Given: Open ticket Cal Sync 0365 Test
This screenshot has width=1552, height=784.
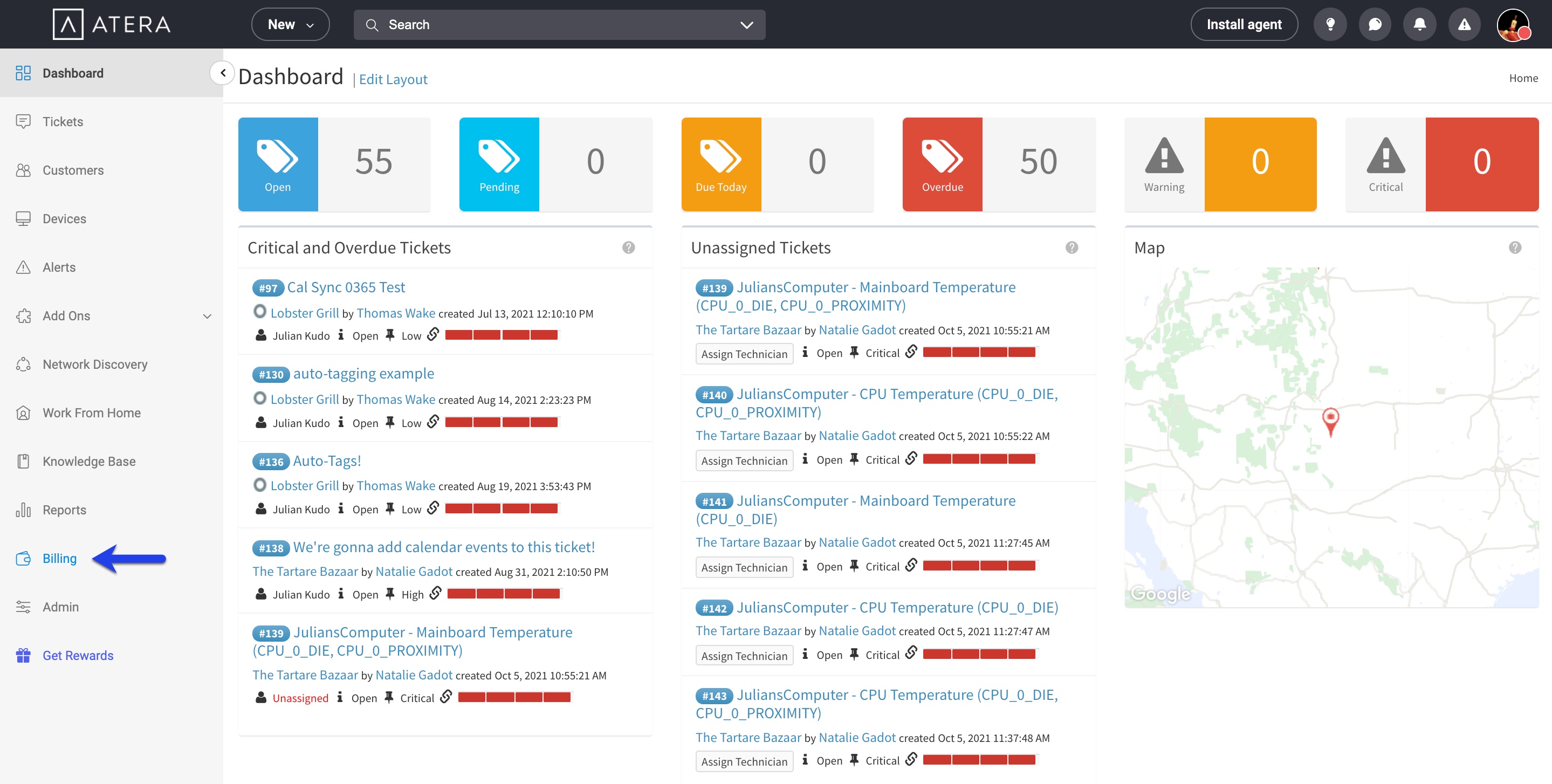Looking at the screenshot, I should click(x=346, y=287).
